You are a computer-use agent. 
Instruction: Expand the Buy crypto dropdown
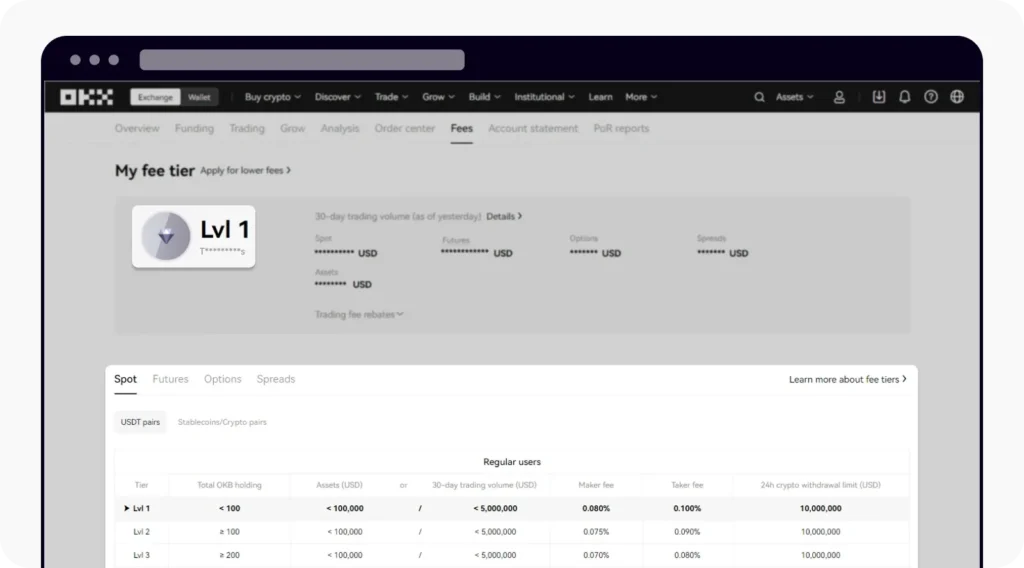(x=272, y=97)
